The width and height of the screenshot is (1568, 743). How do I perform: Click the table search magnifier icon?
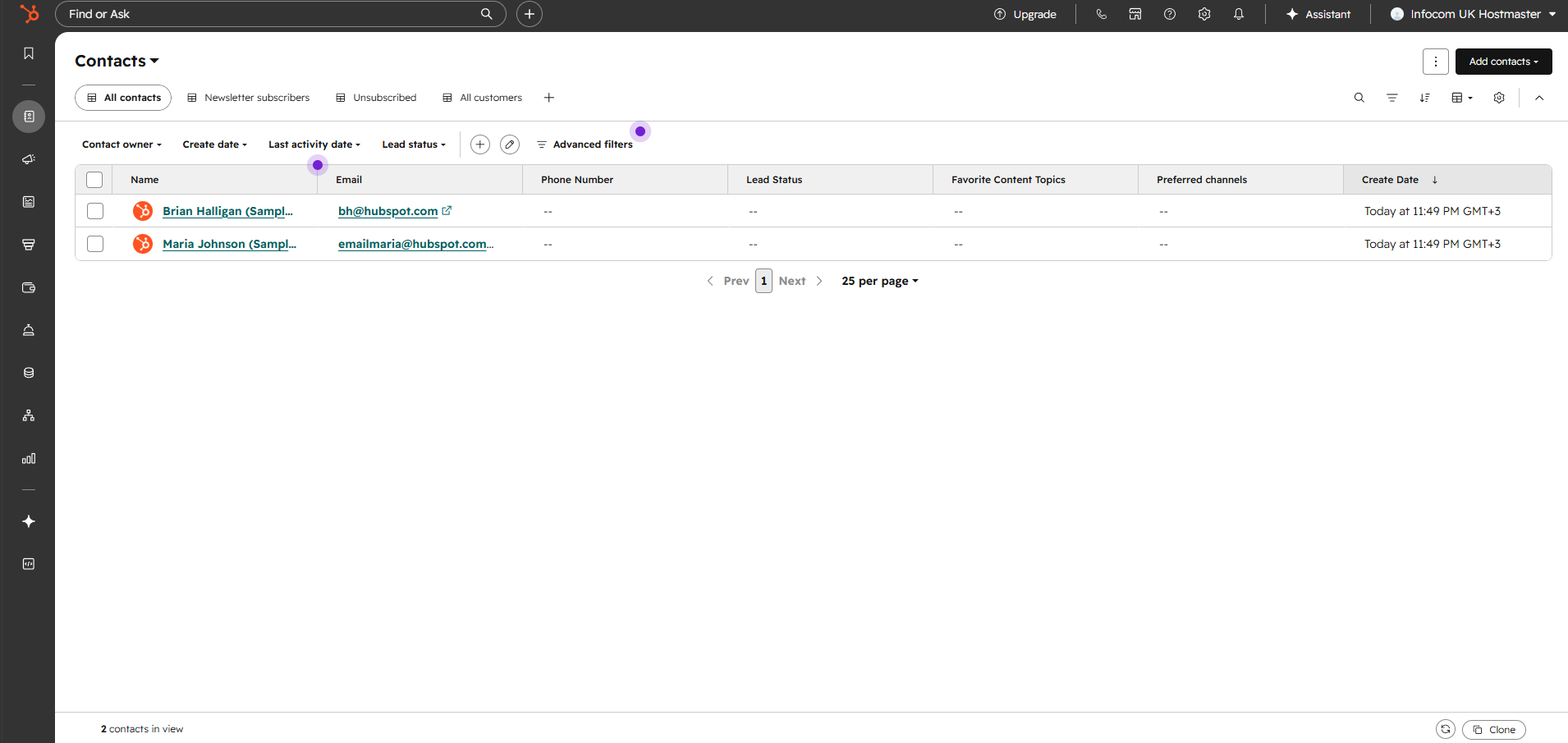[1359, 98]
